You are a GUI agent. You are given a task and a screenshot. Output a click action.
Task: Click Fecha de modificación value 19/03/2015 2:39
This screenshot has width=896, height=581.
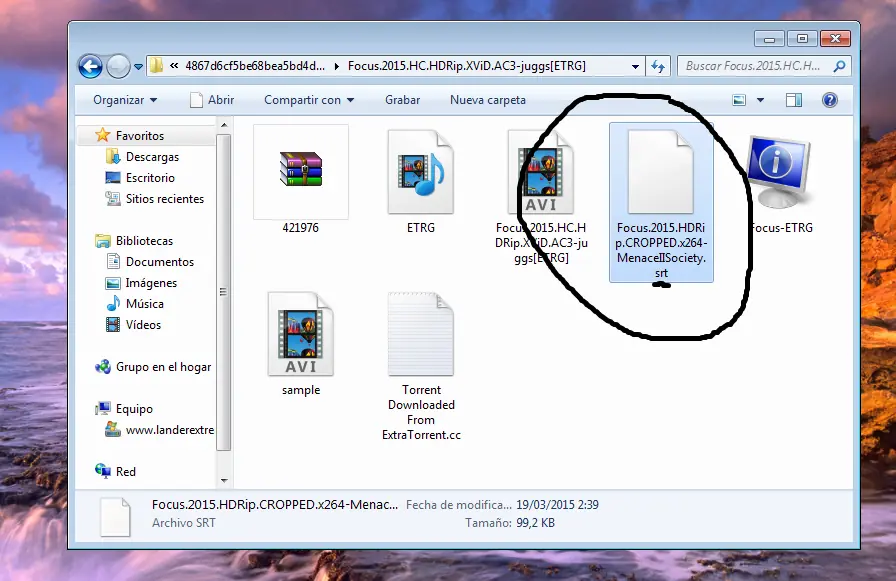[x=557, y=505]
